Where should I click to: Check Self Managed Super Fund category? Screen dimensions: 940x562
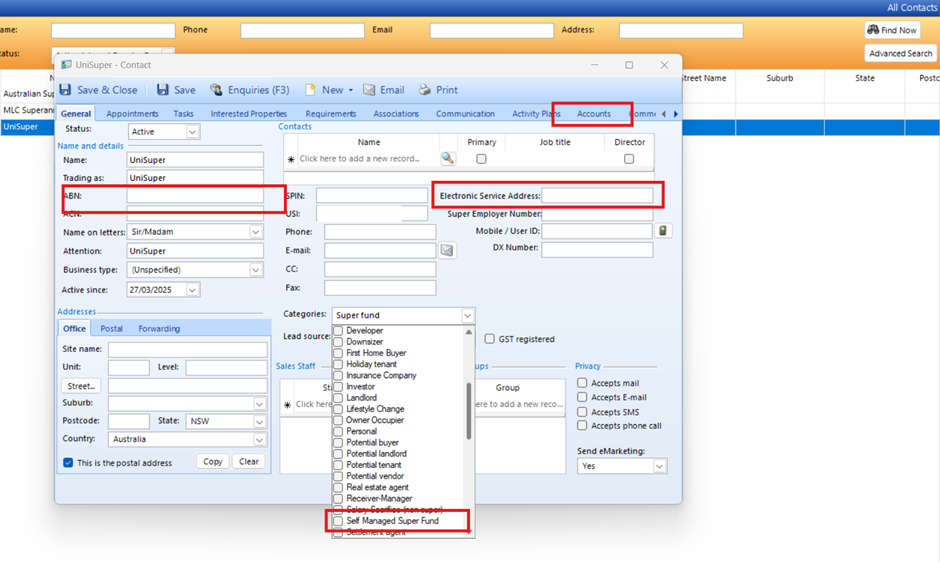coord(338,521)
